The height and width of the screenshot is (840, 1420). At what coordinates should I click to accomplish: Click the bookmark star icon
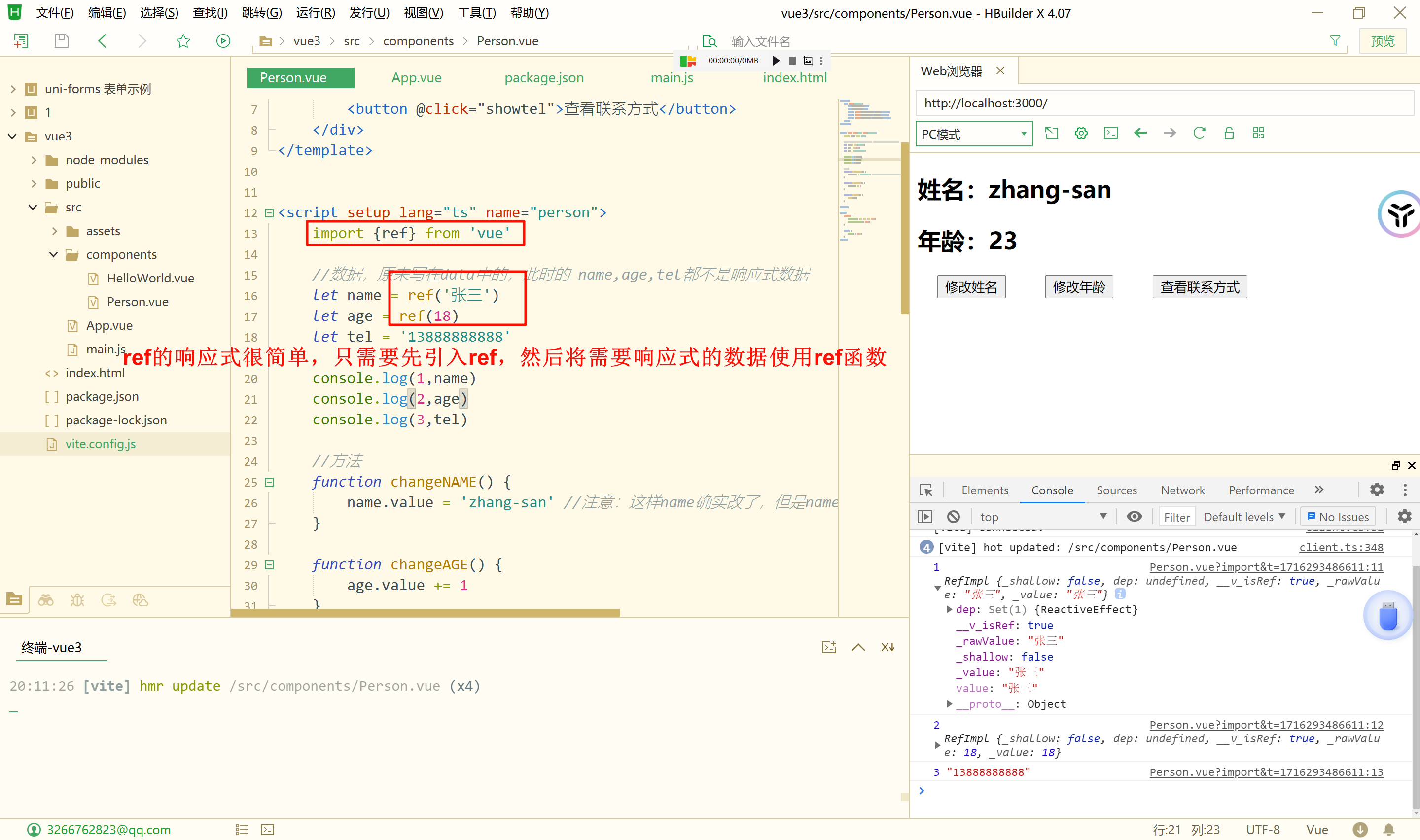pyautogui.click(x=183, y=41)
